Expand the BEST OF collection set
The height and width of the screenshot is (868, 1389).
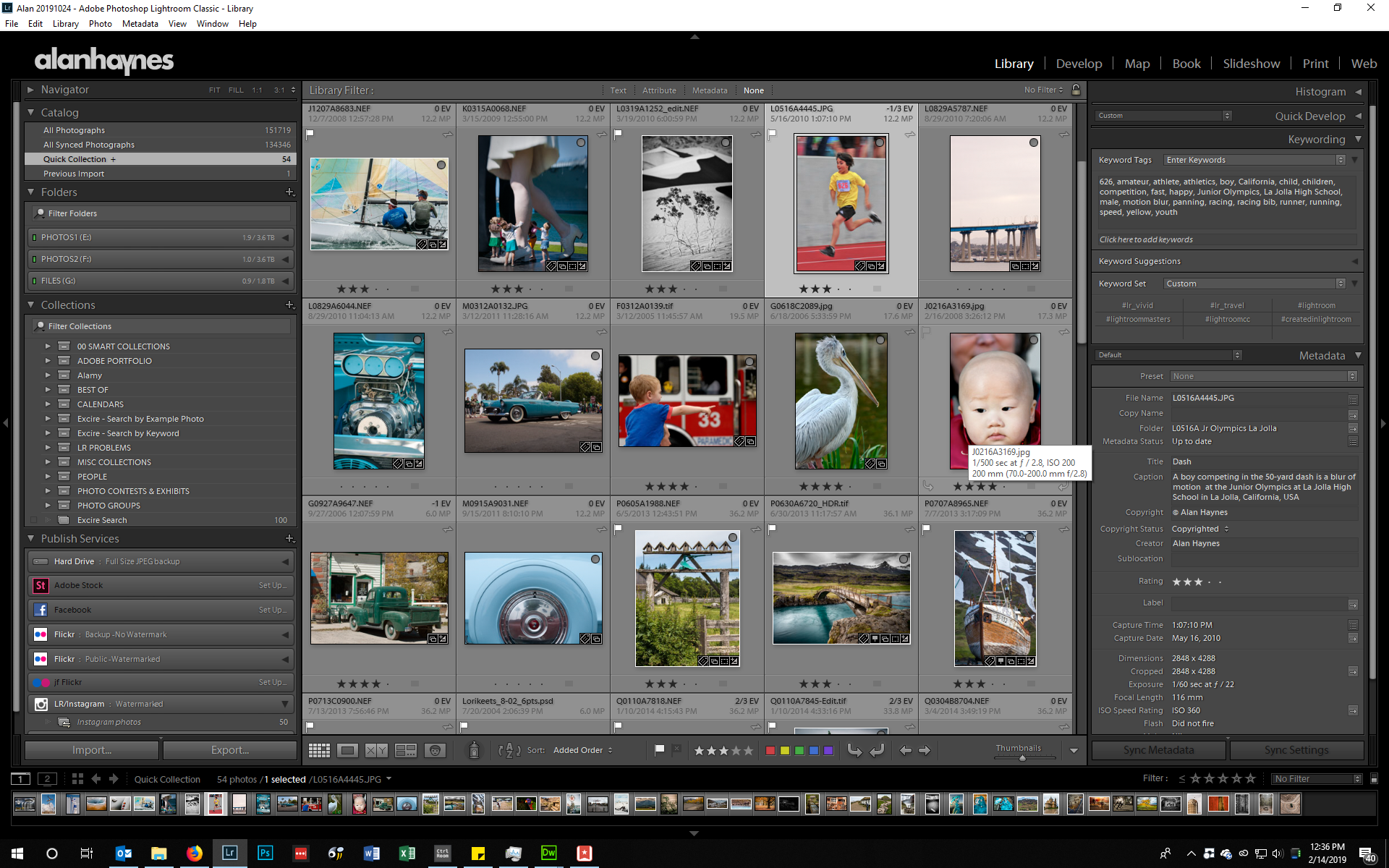tap(48, 390)
